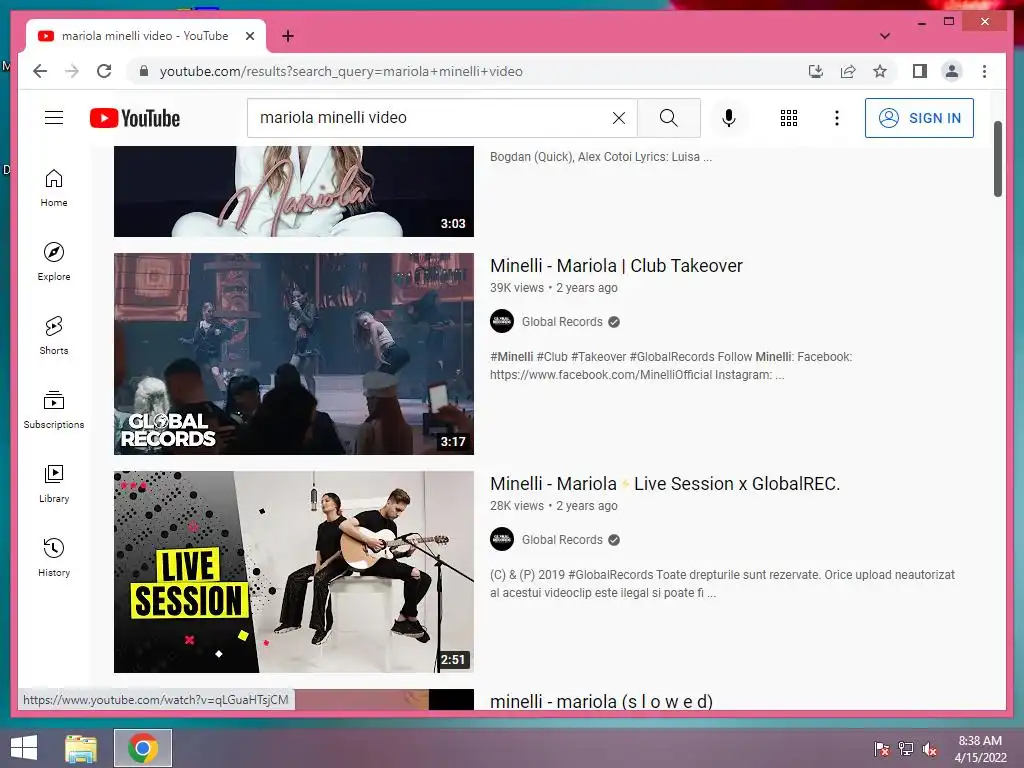Open Subscriptions in the sidebar
1024x768 pixels.
(54, 409)
